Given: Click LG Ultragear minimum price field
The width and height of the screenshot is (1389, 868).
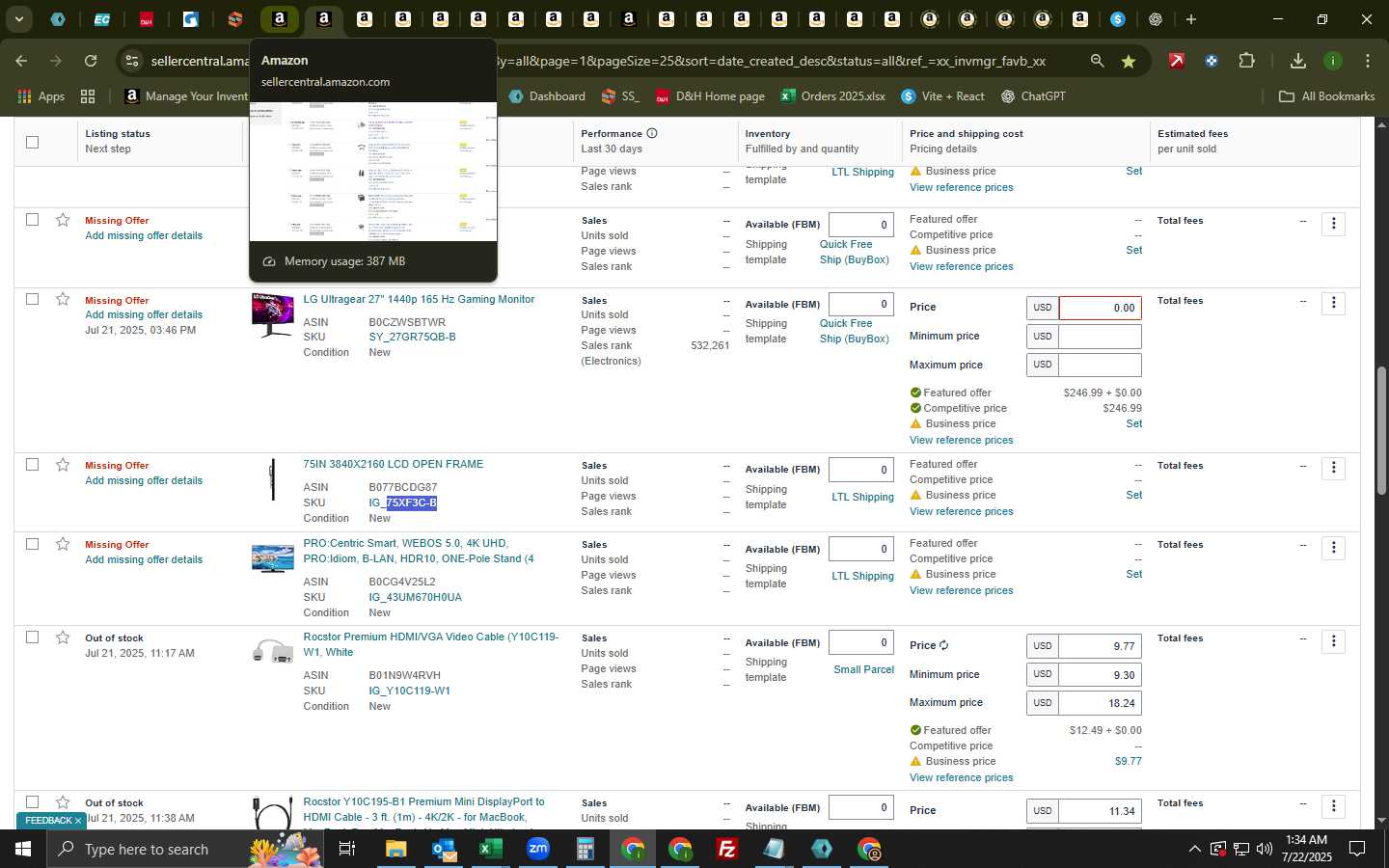Looking at the screenshot, I should coord(1100,337).
